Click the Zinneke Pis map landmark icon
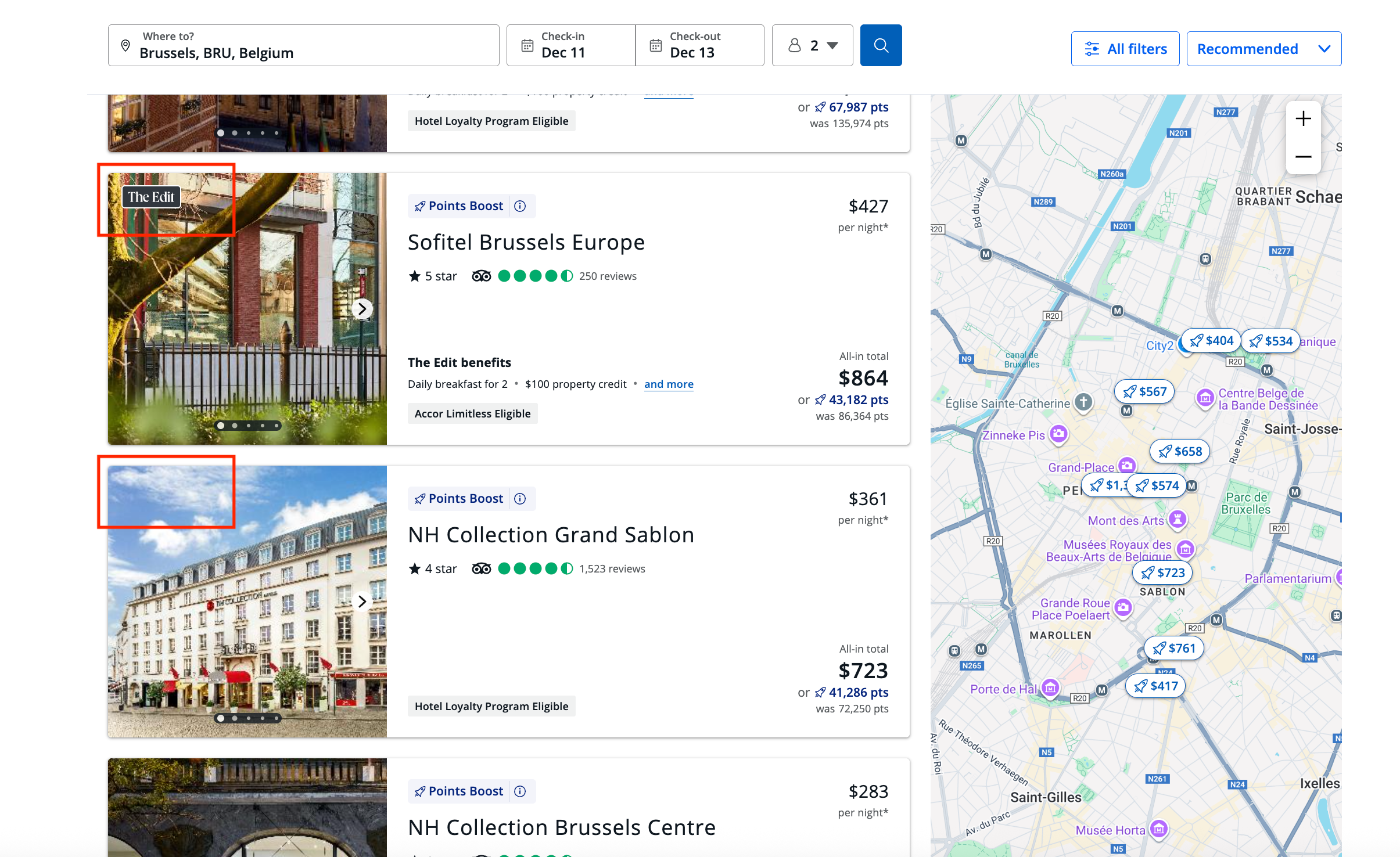Image resolution: width=1400 pixels, height=857 pixels. 1058,434
